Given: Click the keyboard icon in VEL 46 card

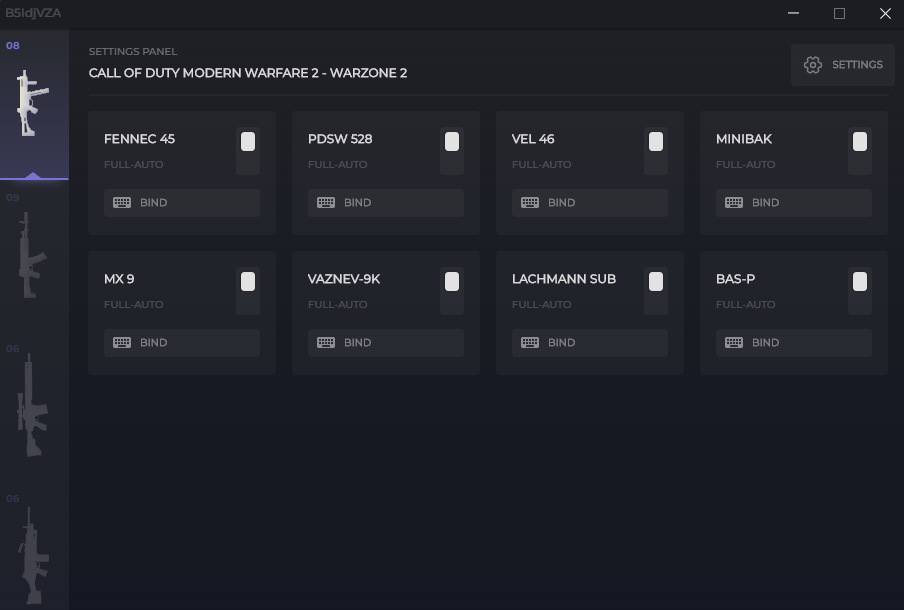Looking at the screenshot, I should click(530, 203).
